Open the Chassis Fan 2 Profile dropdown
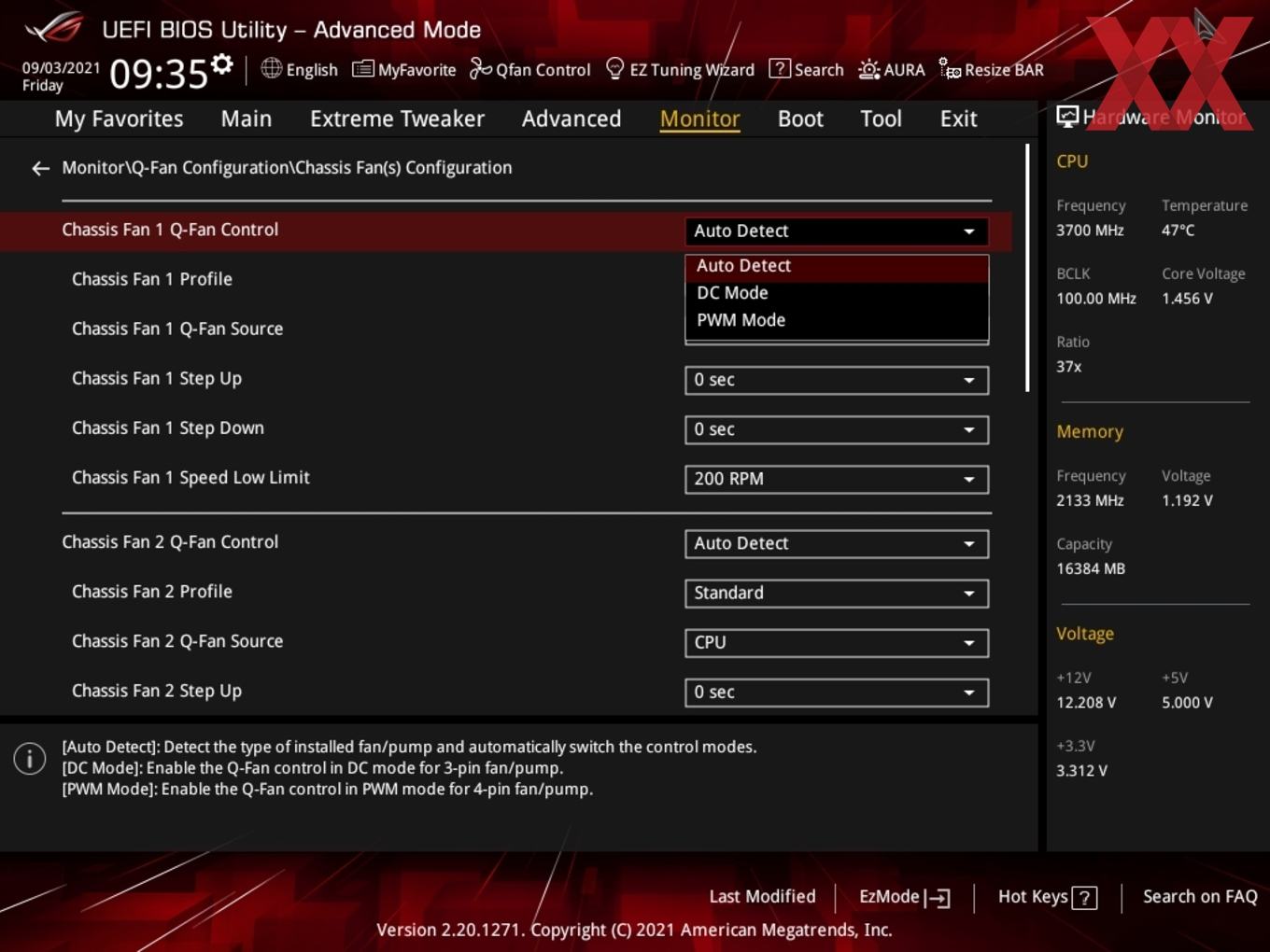Viewport: 1270px width, 952px height. click(x=837, y=593)
